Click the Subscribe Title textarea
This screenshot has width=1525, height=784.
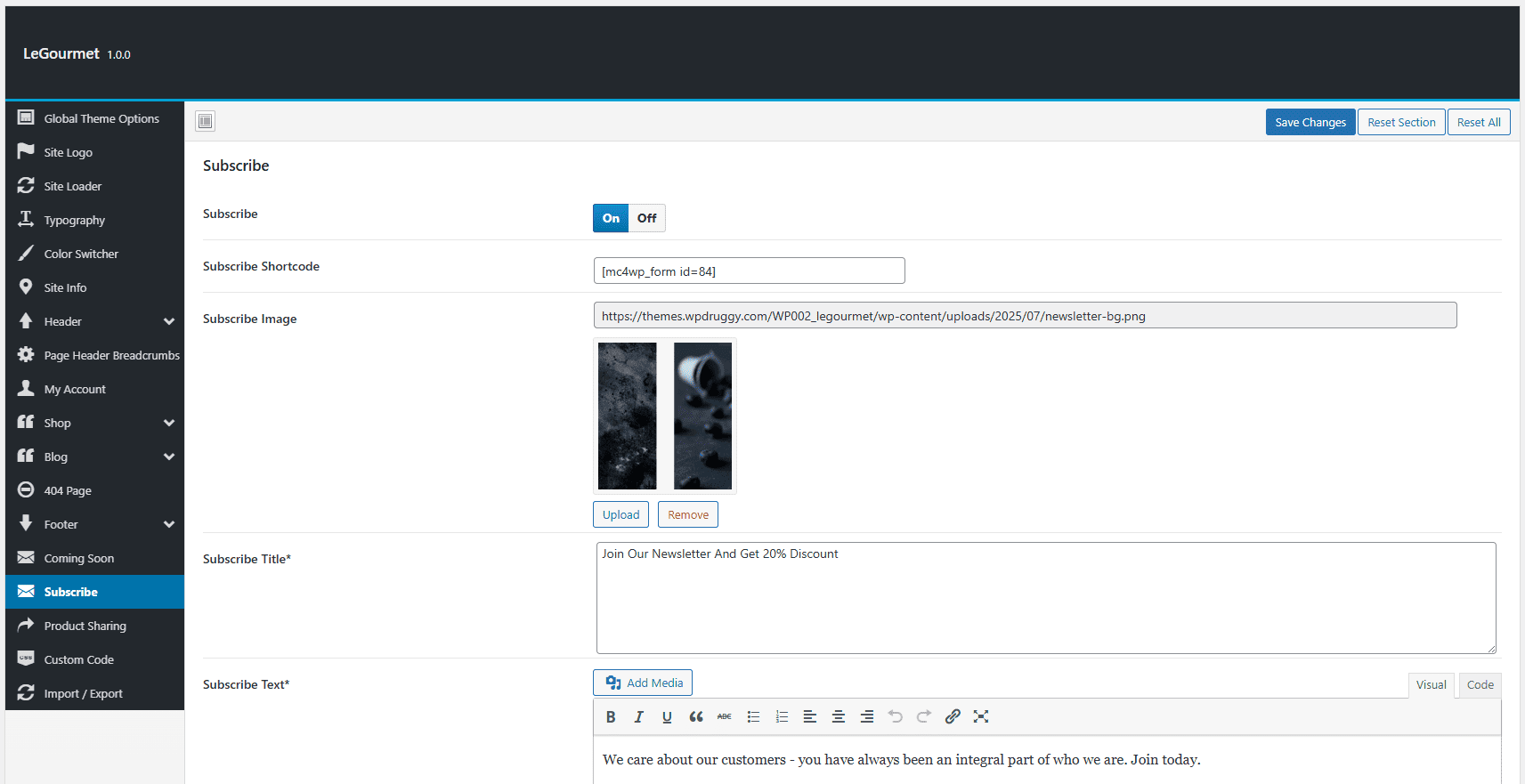click(x=1046, y=598)
